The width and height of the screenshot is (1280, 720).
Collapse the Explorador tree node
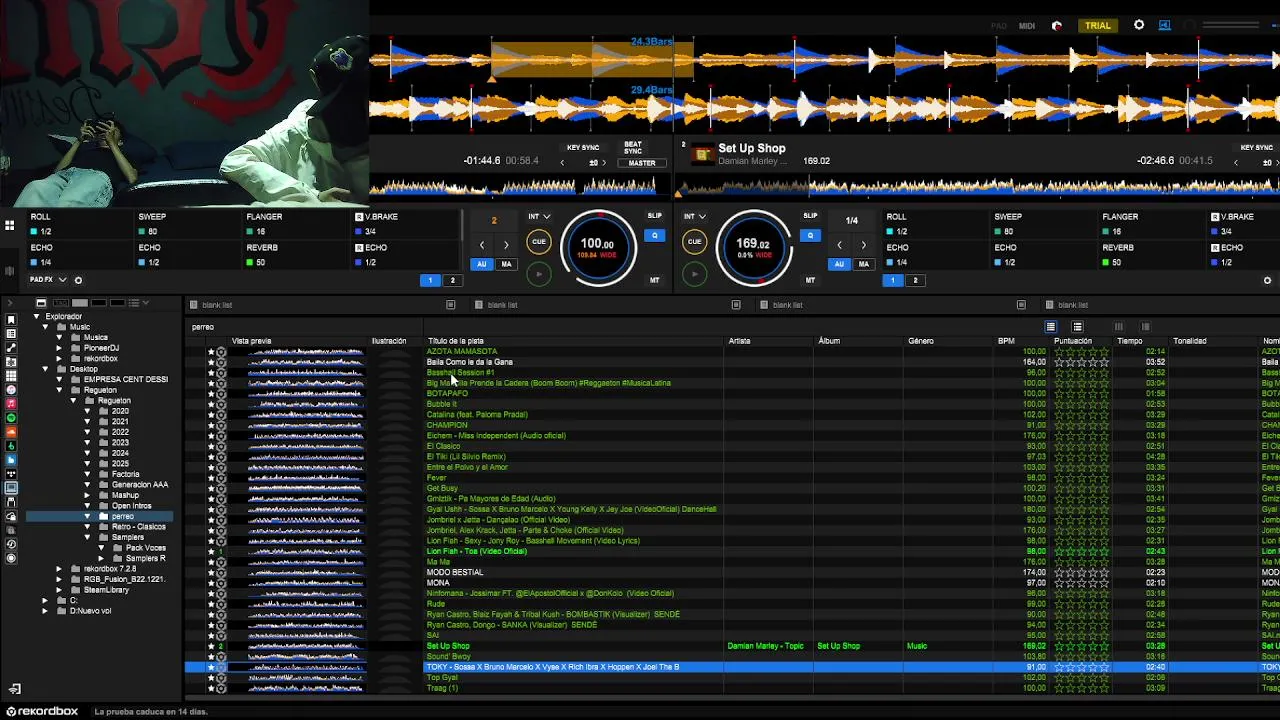36,316
